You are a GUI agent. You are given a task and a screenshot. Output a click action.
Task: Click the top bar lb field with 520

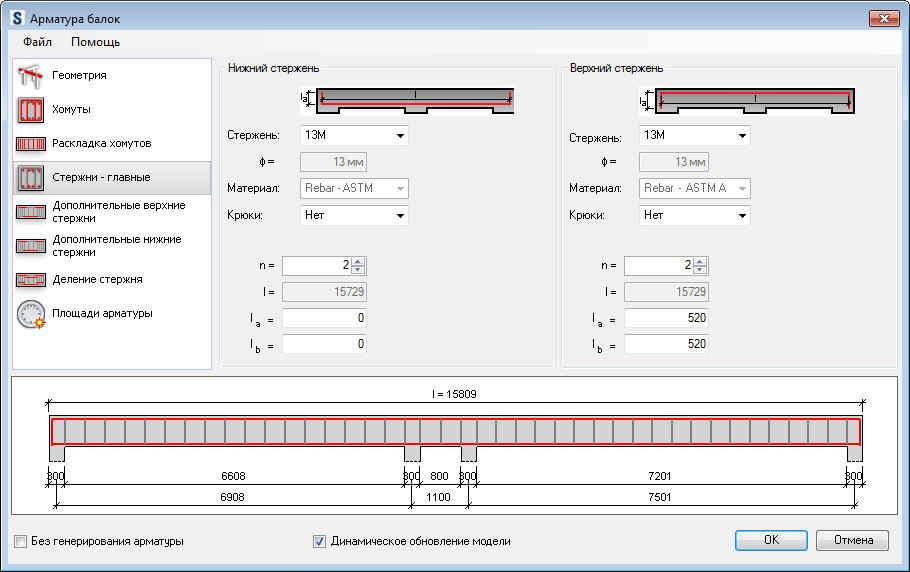pos(666,345)
